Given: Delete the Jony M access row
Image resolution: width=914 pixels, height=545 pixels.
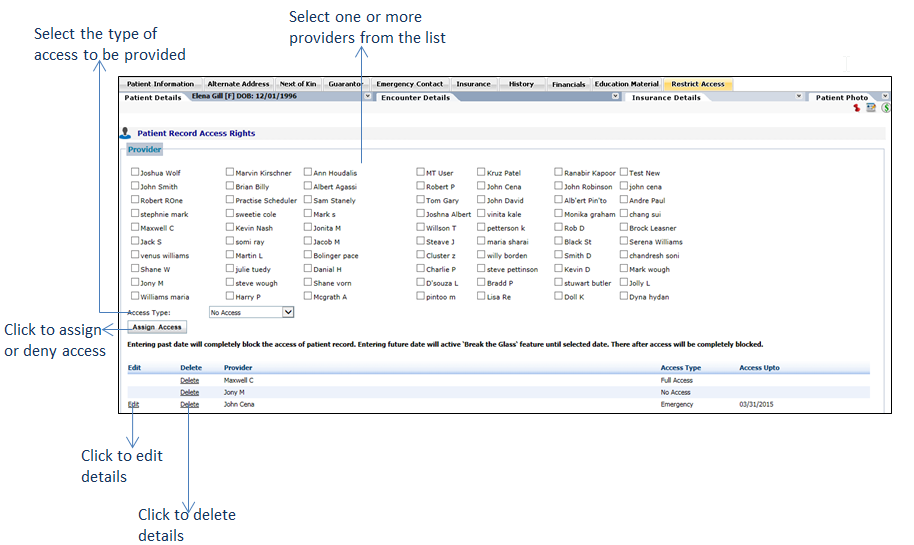Looking at the screenshot, I should click(189, 392).
